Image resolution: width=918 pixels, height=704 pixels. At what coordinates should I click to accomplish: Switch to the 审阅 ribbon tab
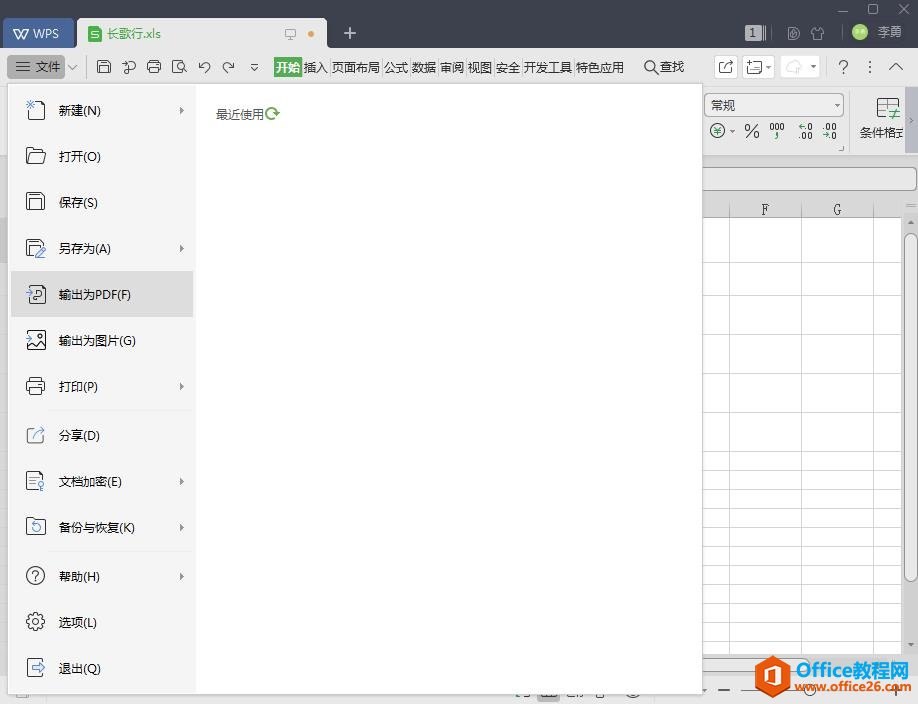pyautogui.click(x=452, y=67)
